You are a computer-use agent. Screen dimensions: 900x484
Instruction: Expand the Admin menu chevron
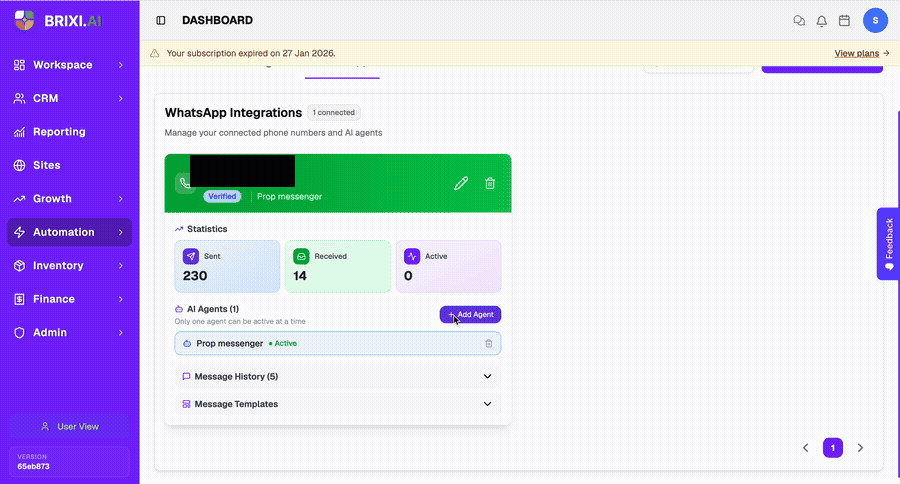pos(121,332)
